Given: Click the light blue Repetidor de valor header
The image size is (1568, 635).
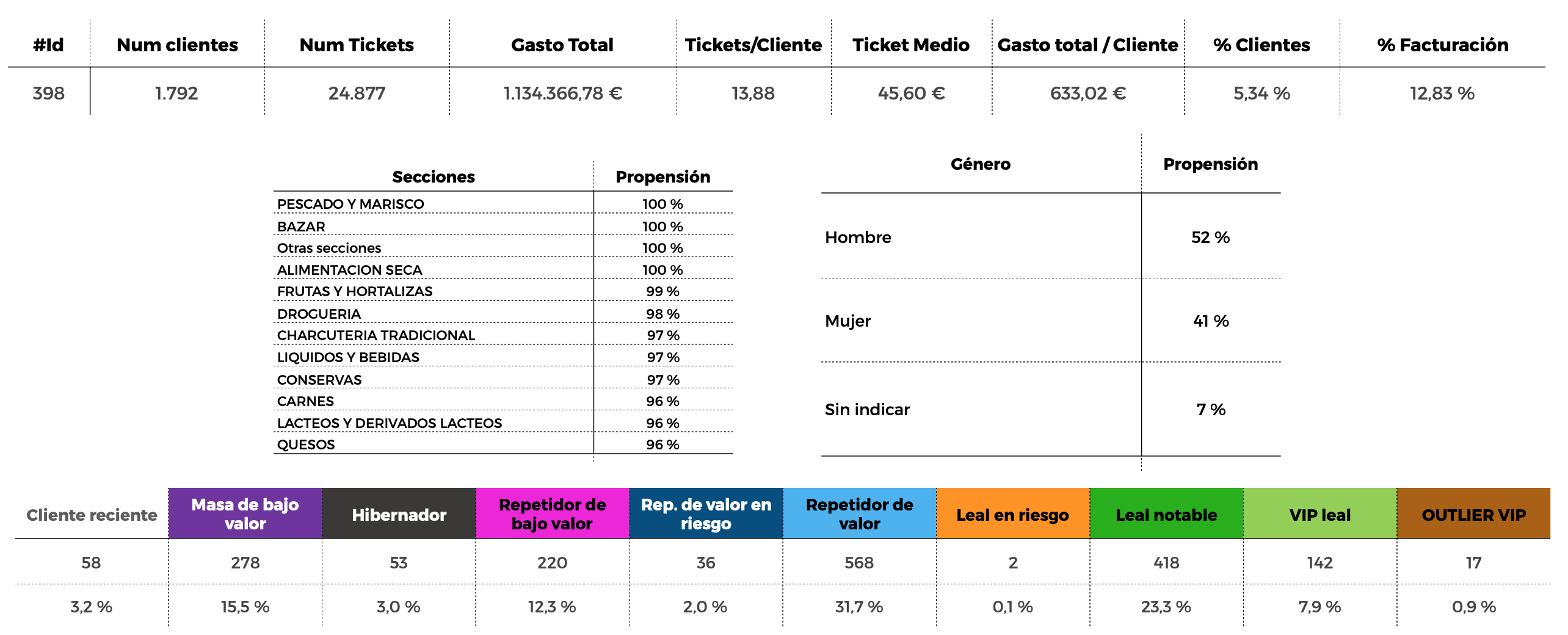Looking at the screenshot, I should [x=859, y=513].
